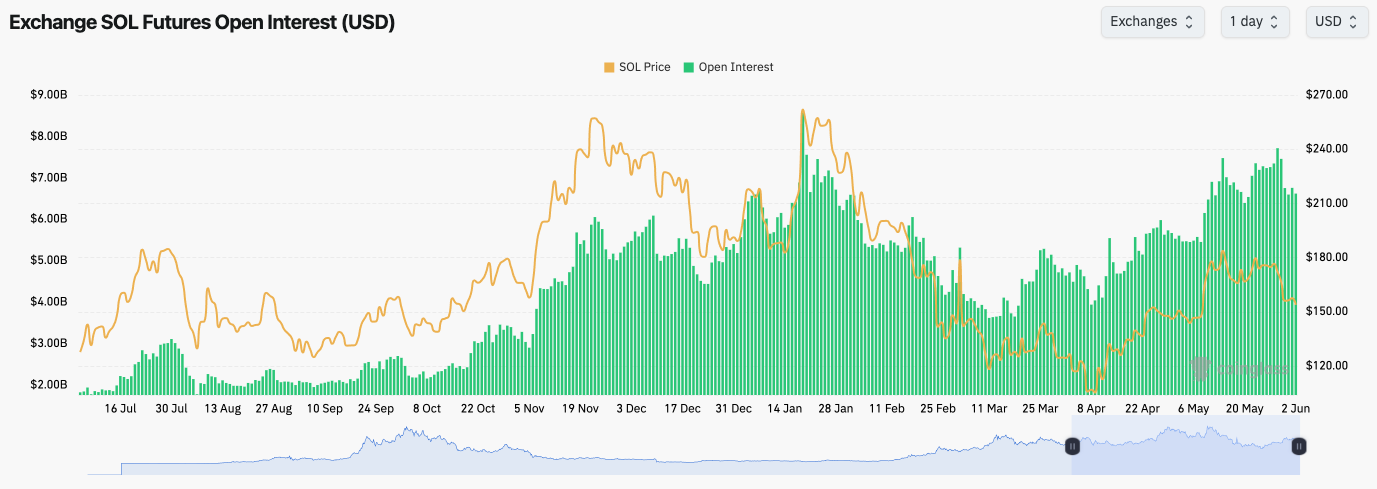Click the right range-slider handle icon
The image size is (1377, 489).
click(1298, 446)
